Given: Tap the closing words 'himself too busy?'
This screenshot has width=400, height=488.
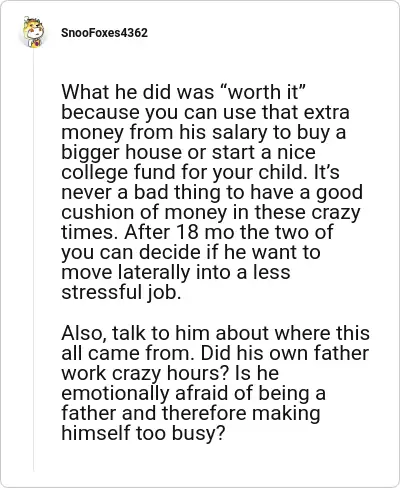Looking at the screenshot, I should 143,433.
